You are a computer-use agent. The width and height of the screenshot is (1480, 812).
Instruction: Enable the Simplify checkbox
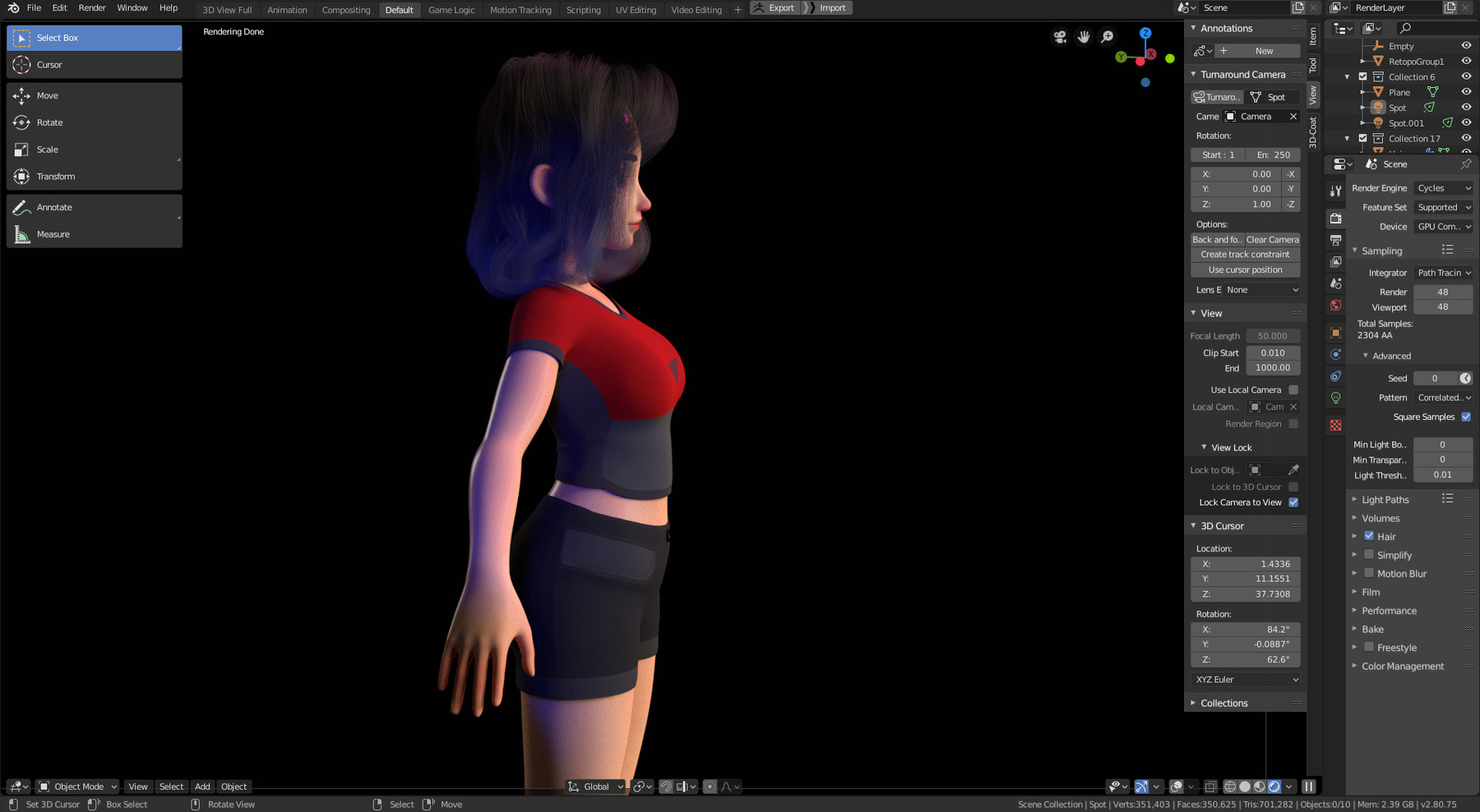click(1369, 555)
